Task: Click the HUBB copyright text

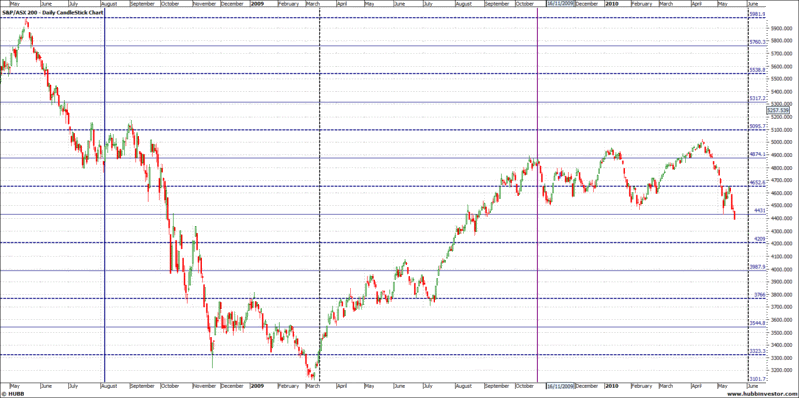Action: click(11, 394)
